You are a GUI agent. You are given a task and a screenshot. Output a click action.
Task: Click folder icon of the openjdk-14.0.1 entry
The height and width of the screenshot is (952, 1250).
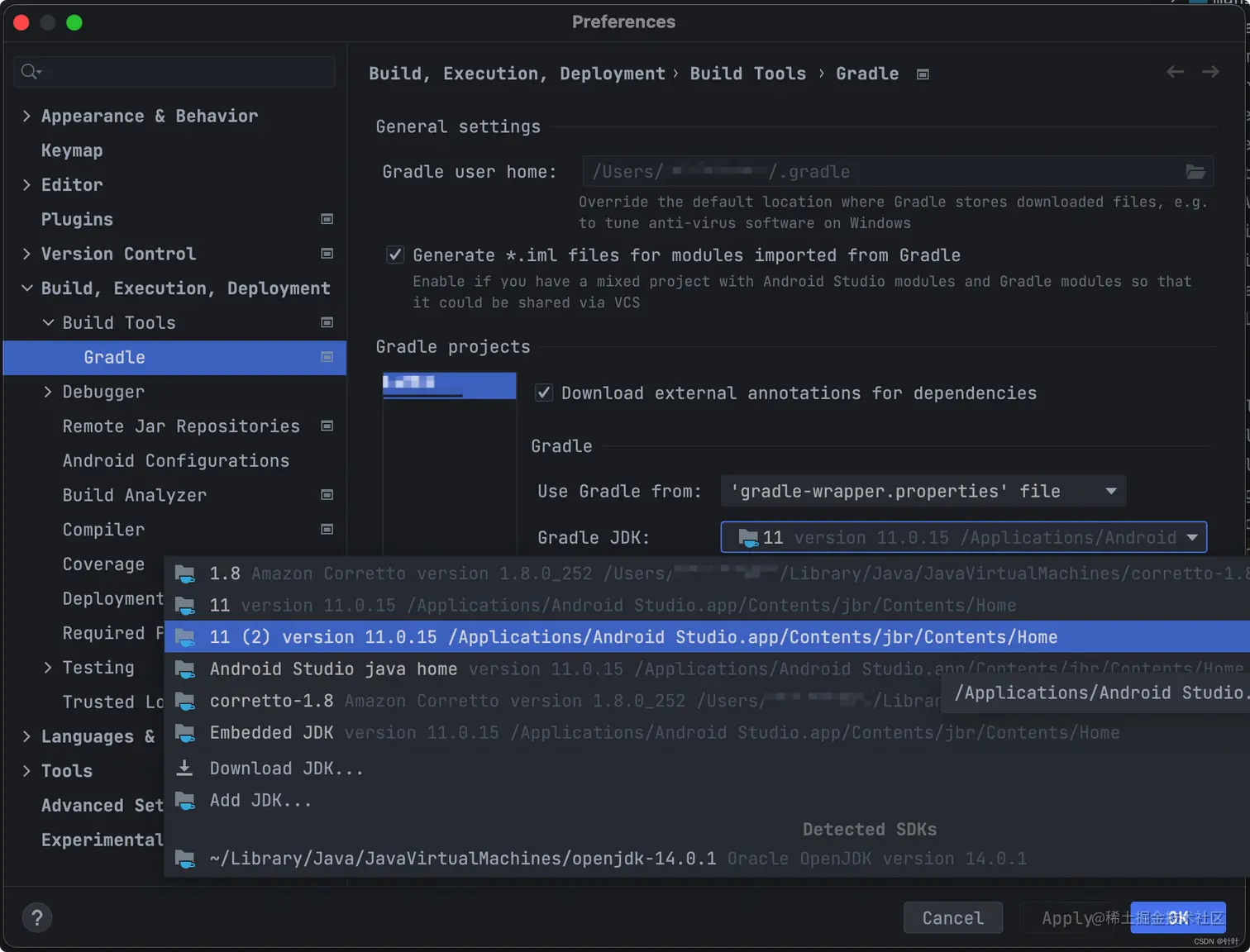[185, 859]
